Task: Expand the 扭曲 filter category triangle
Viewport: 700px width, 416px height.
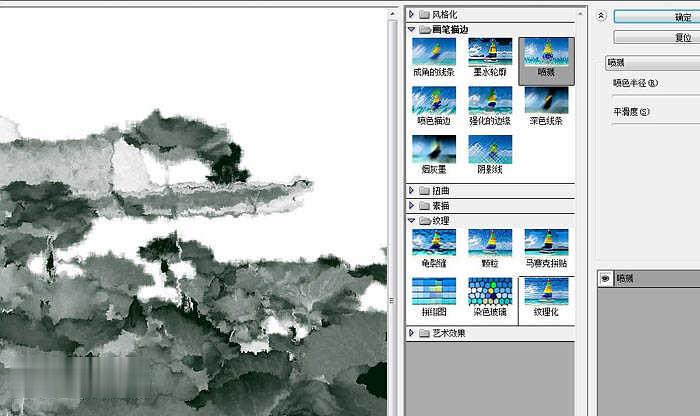Action: coord(412,191)
